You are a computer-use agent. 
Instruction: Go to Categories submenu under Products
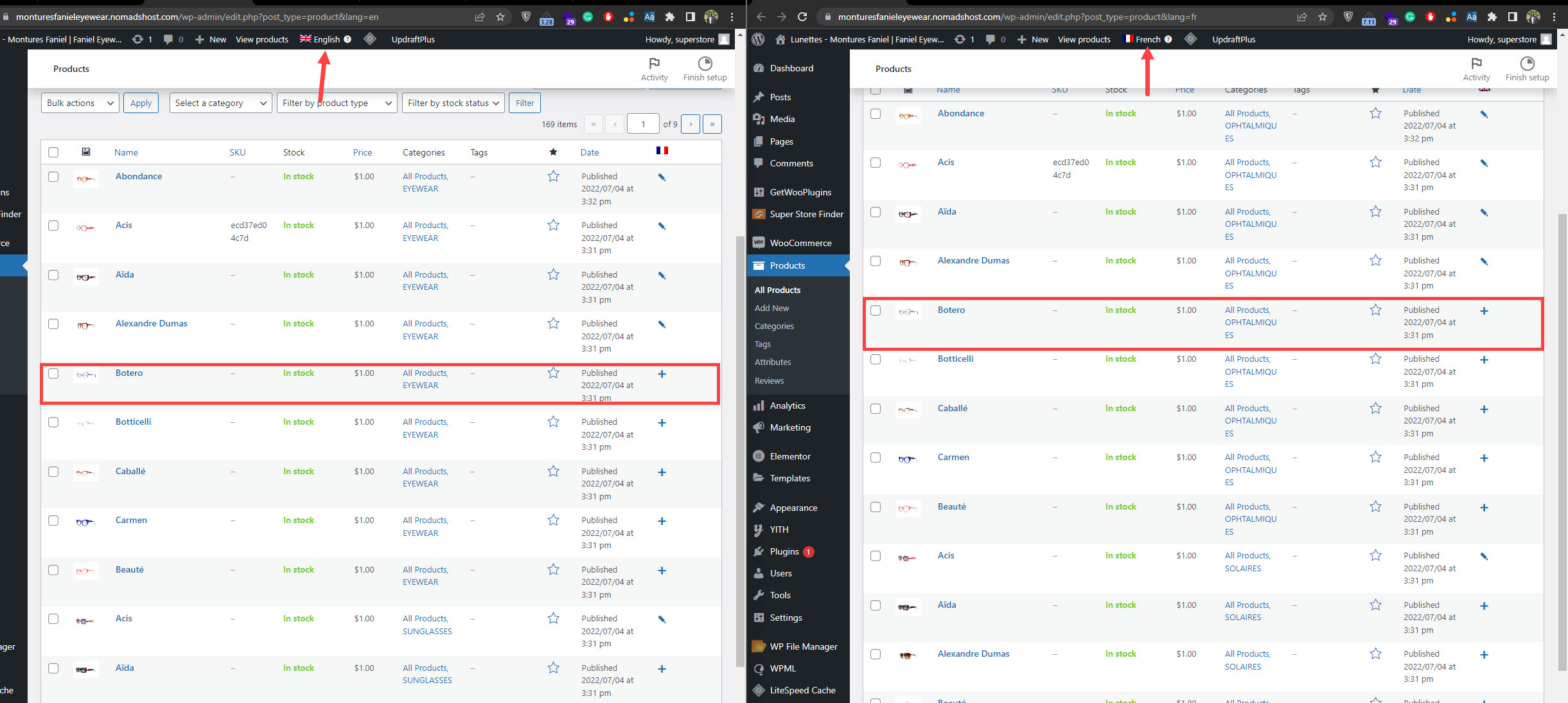pyautogui.click(x=774, y=326)
